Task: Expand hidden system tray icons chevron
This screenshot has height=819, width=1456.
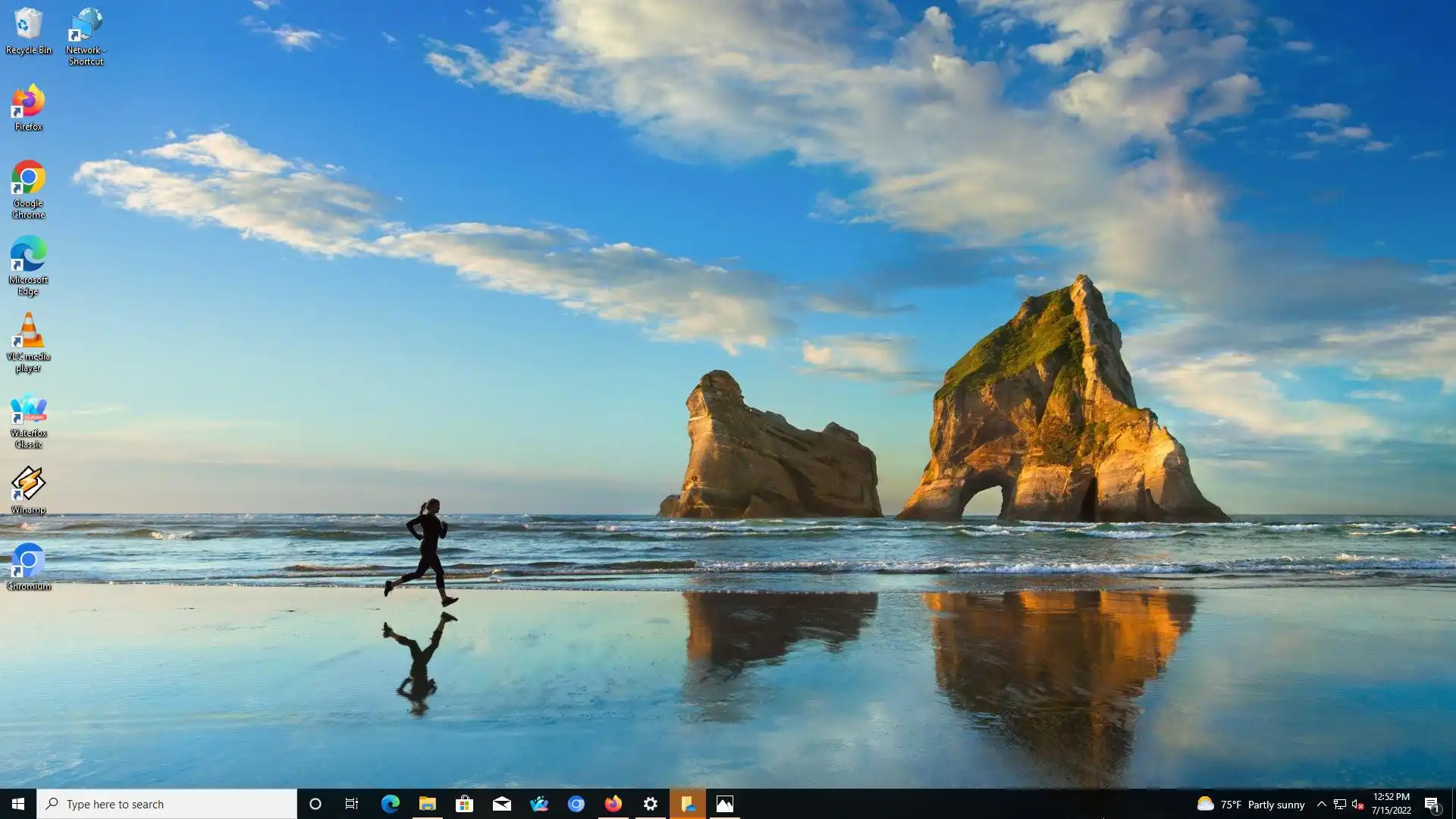Action: point(1321,805)
